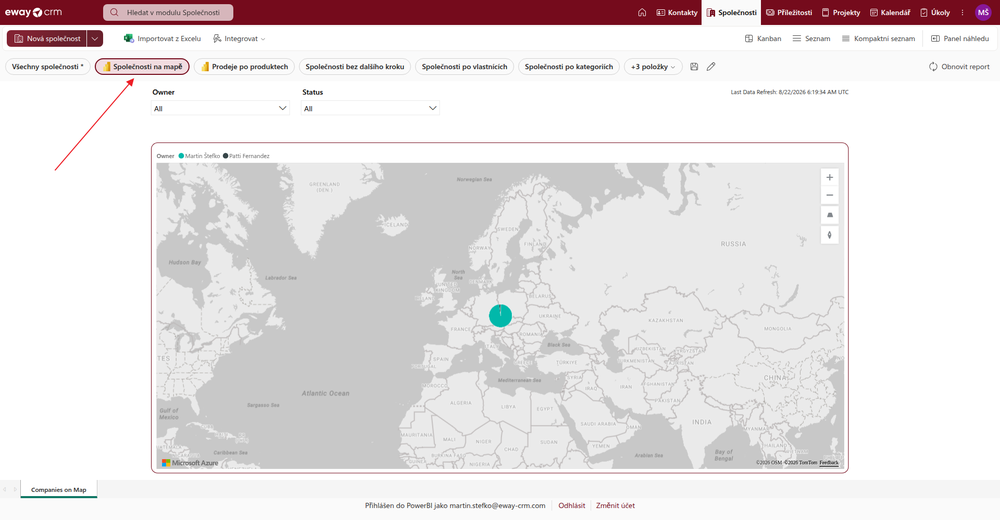Click the map pitch control icon

829,215
